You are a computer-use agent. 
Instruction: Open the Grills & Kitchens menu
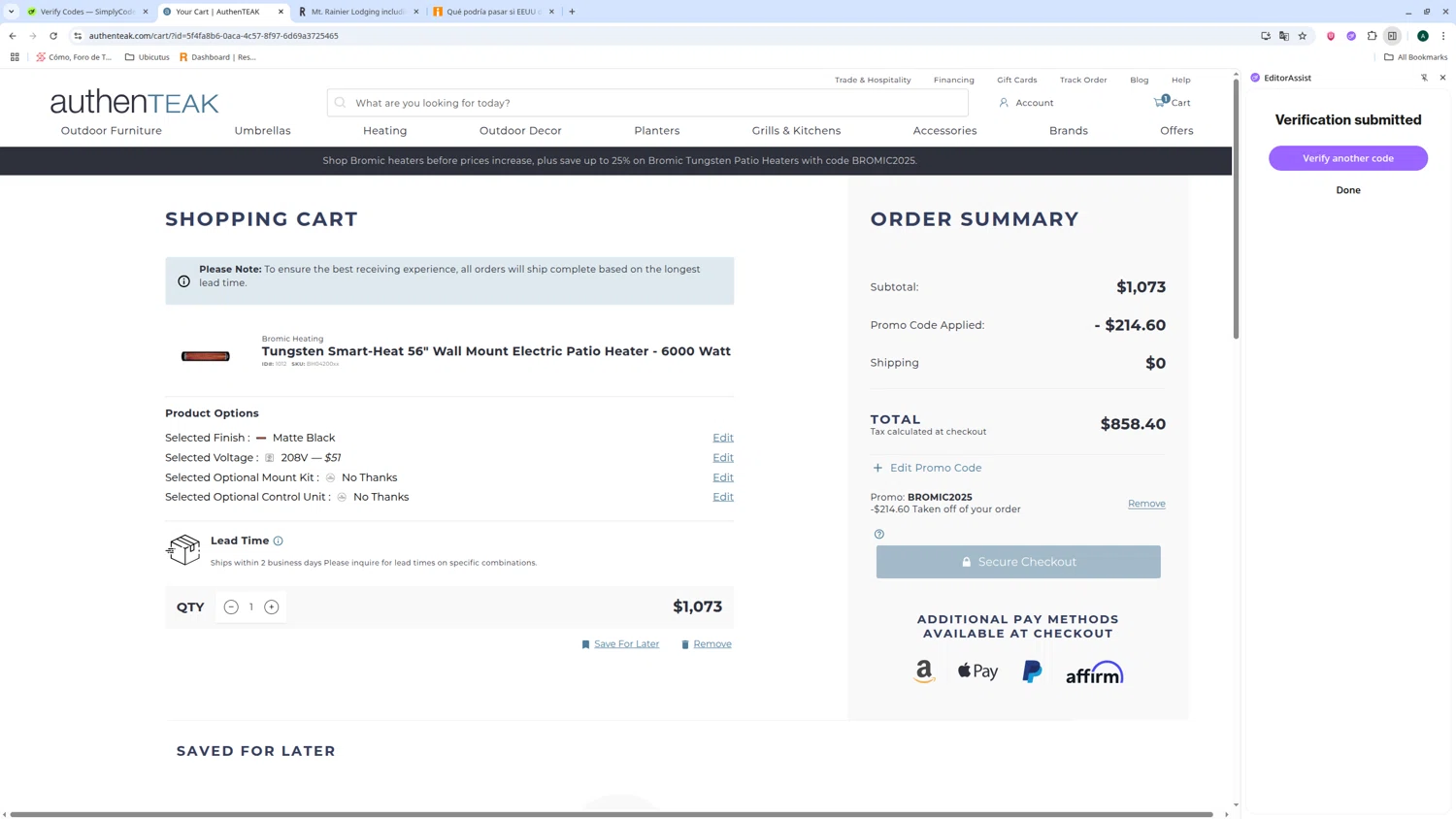click(796, 131)
